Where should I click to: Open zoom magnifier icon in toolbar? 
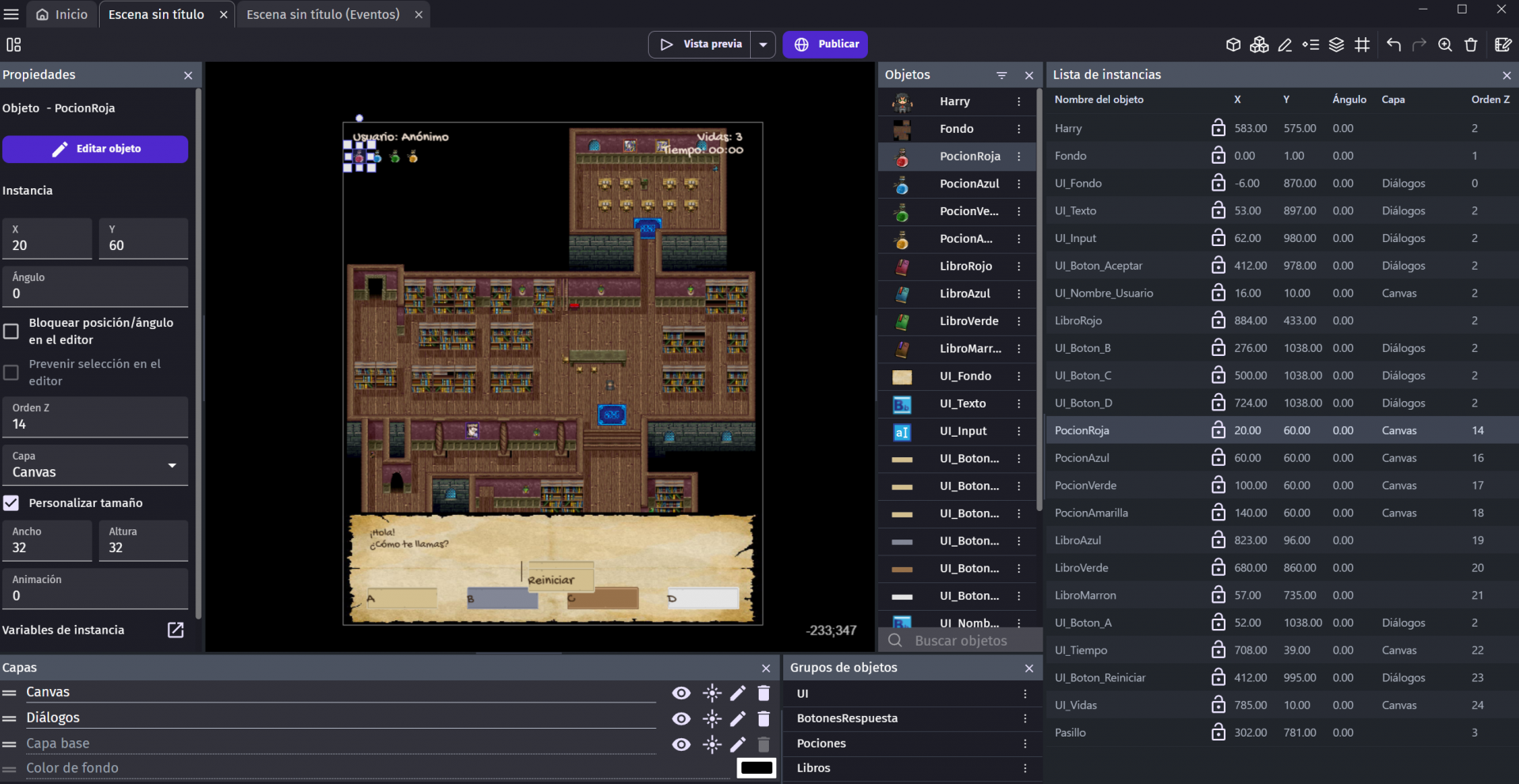coord(1445,45)
